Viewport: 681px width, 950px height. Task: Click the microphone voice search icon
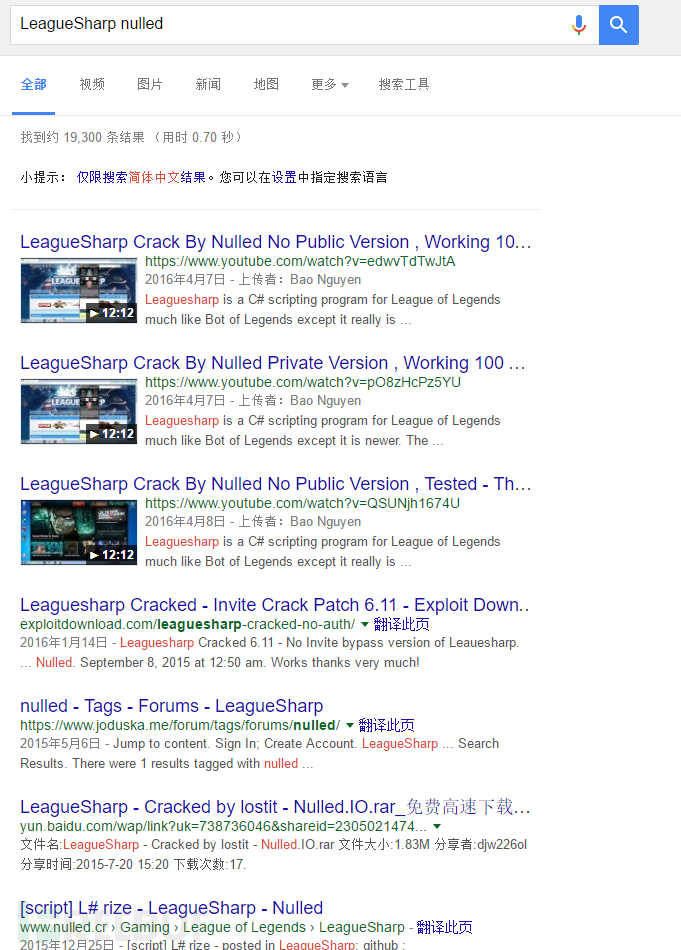pyautogui.click(x=579, y=25)
